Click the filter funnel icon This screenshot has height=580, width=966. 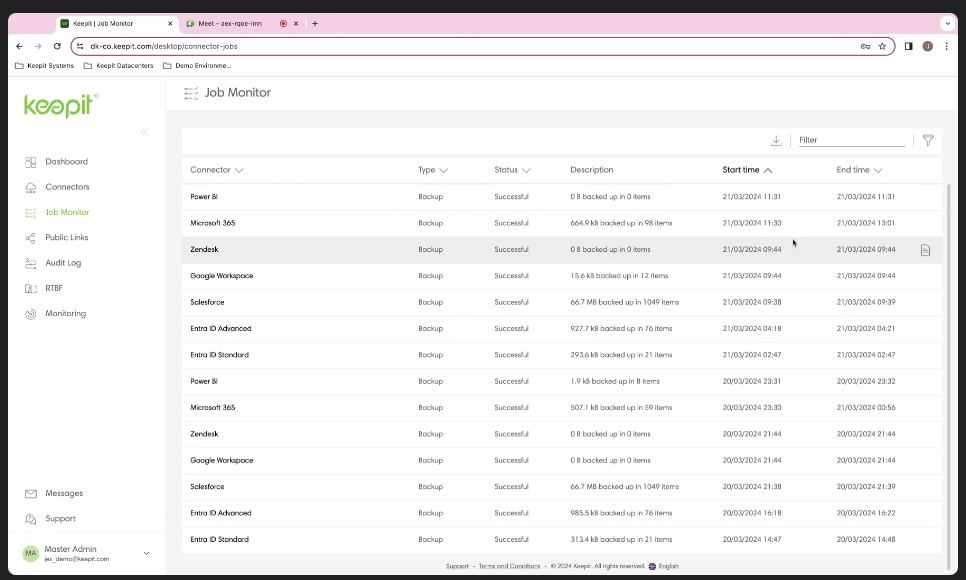tap(928, 141)
